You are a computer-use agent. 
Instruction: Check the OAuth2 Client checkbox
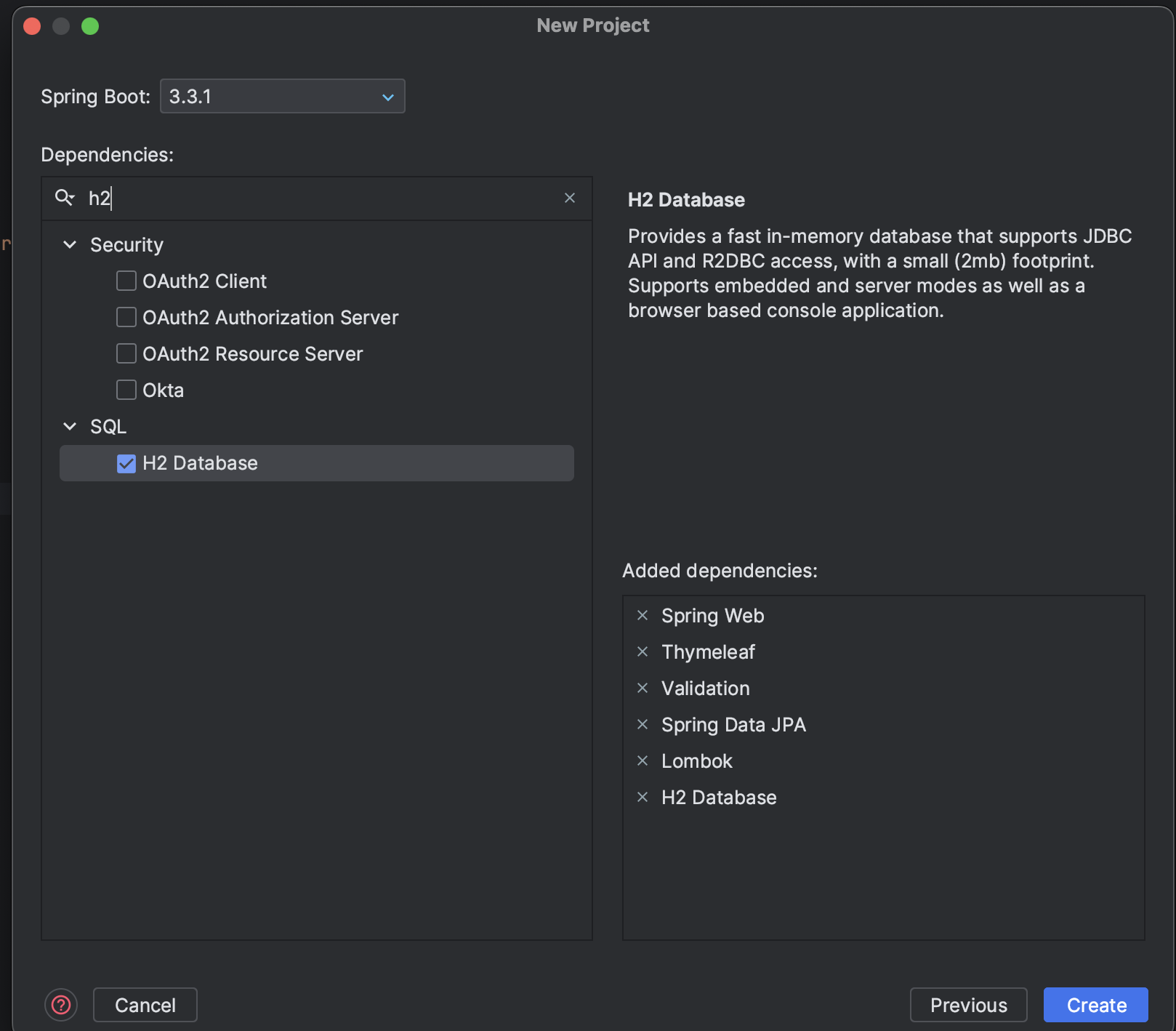tap(126, 281)
